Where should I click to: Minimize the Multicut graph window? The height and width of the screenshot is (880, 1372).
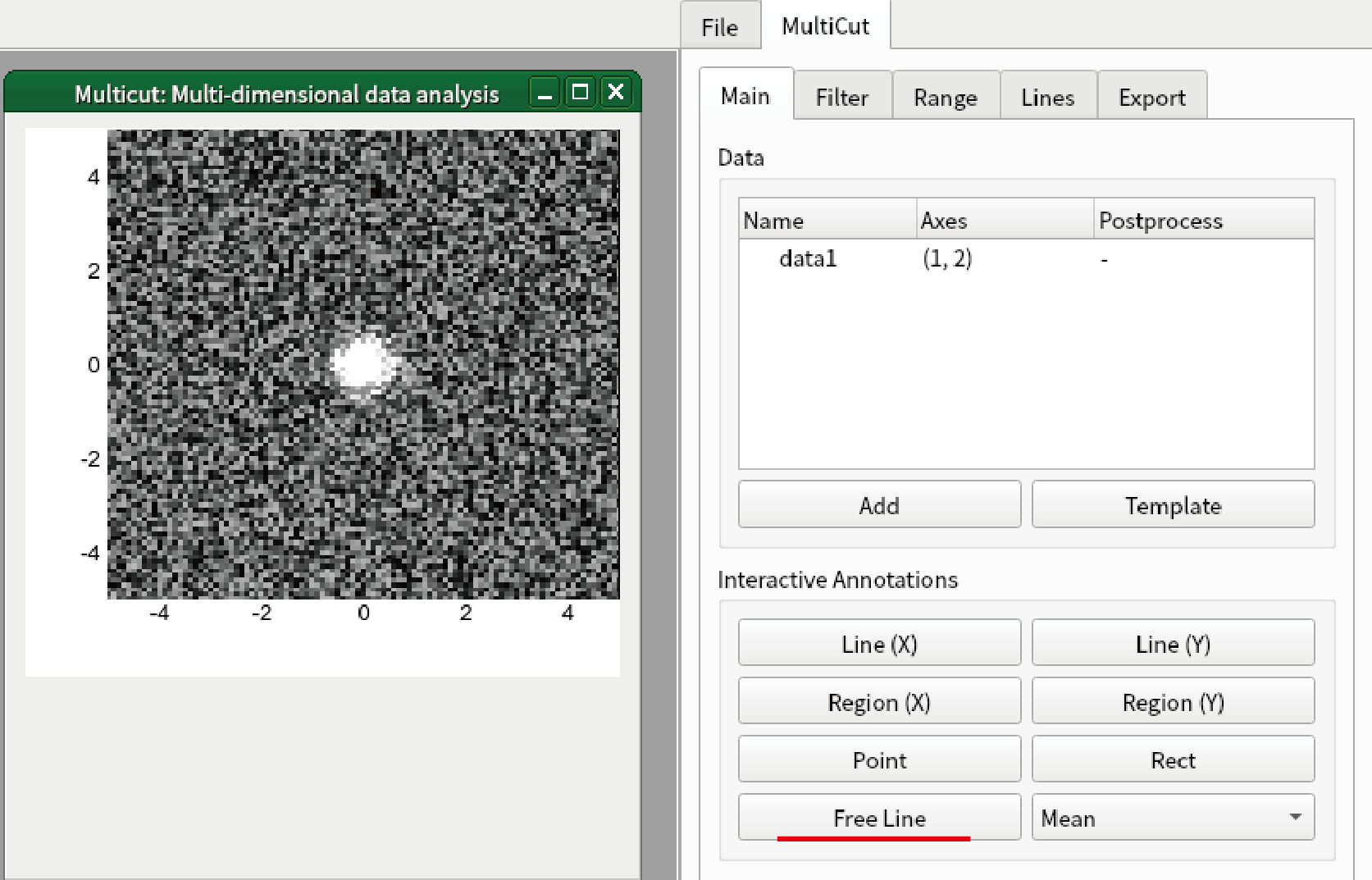545,93
